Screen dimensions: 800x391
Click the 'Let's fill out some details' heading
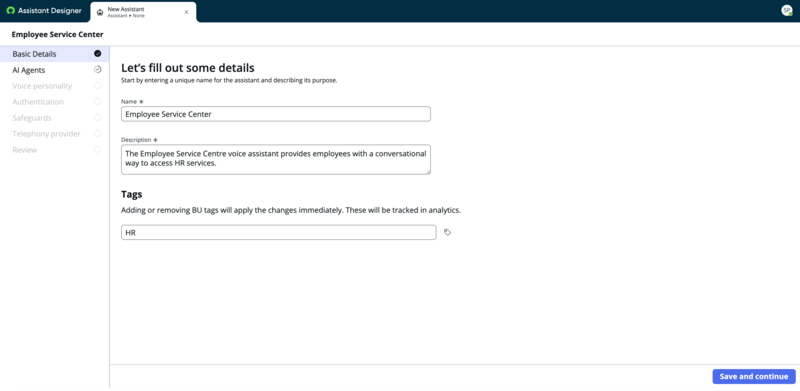(188, 68)
